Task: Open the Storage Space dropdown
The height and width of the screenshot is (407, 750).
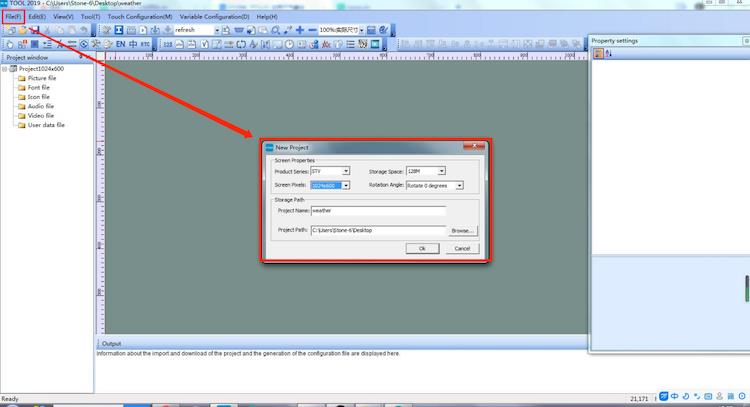Action: tap(441, 171)
